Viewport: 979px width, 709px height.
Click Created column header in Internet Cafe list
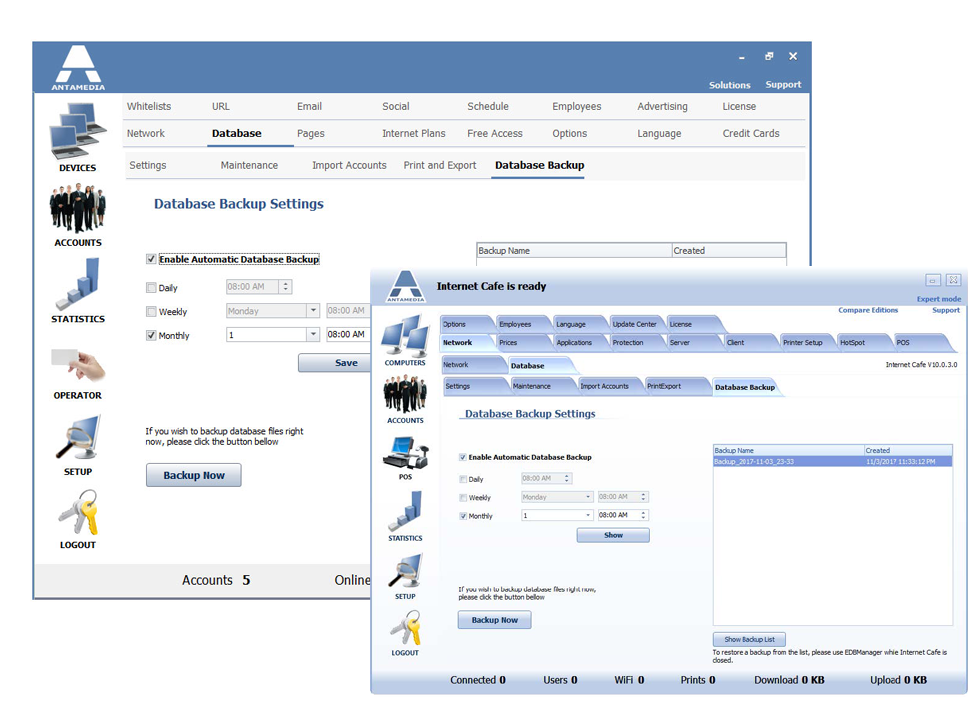click(x=908, y=451)
